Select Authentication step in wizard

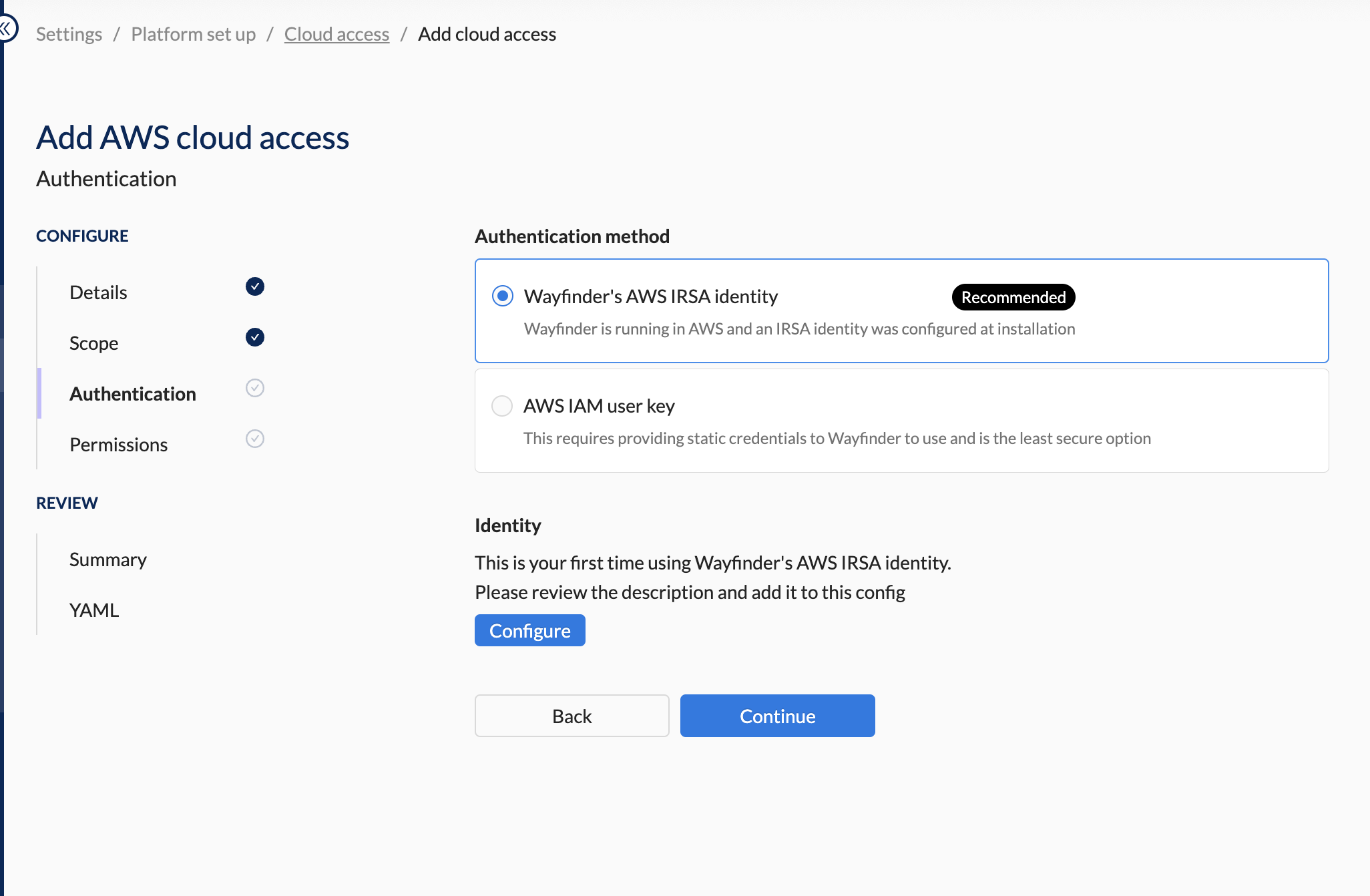(x=133, y=394)
